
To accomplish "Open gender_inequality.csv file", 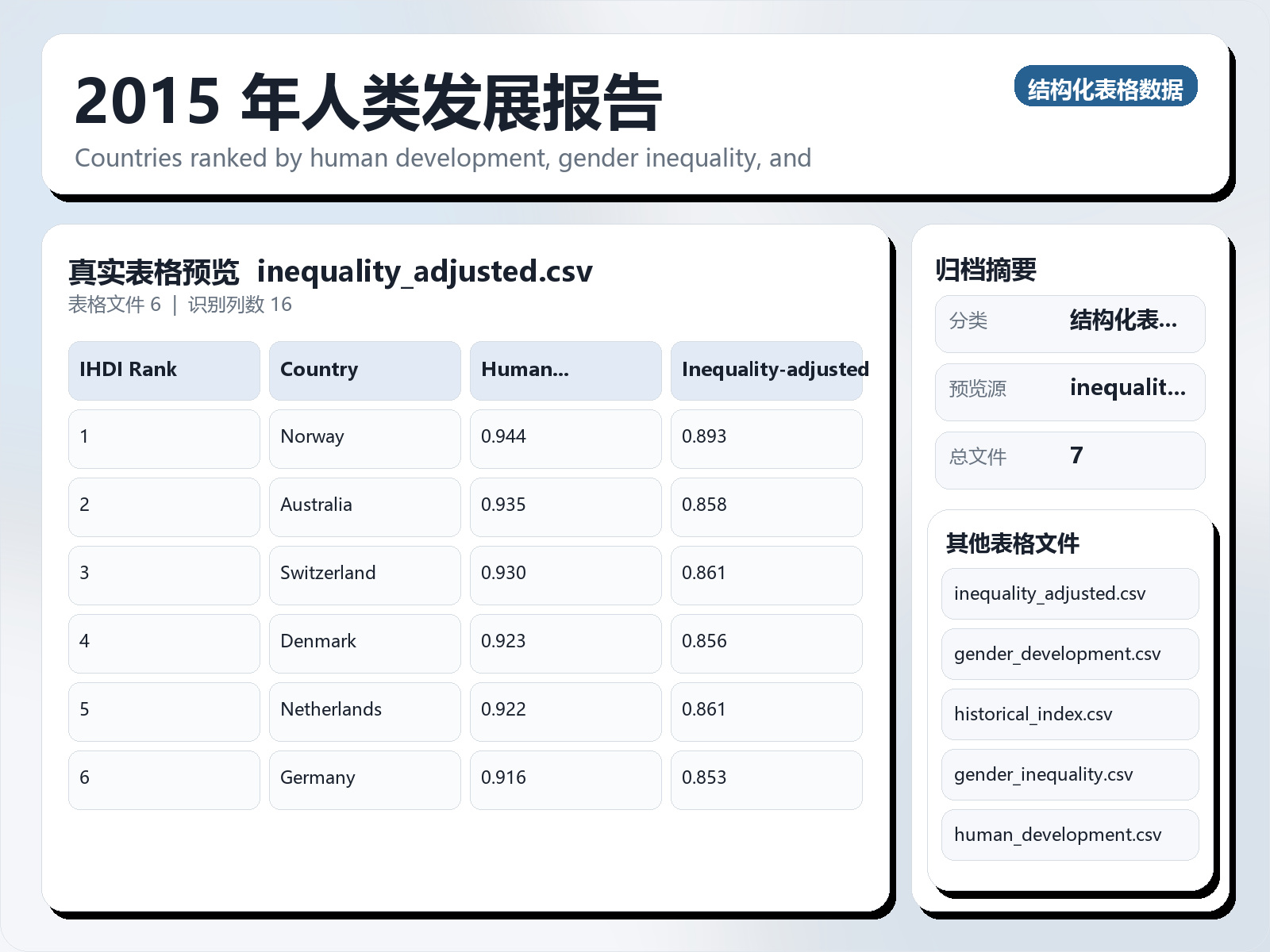I will (x=1069, y=774).
